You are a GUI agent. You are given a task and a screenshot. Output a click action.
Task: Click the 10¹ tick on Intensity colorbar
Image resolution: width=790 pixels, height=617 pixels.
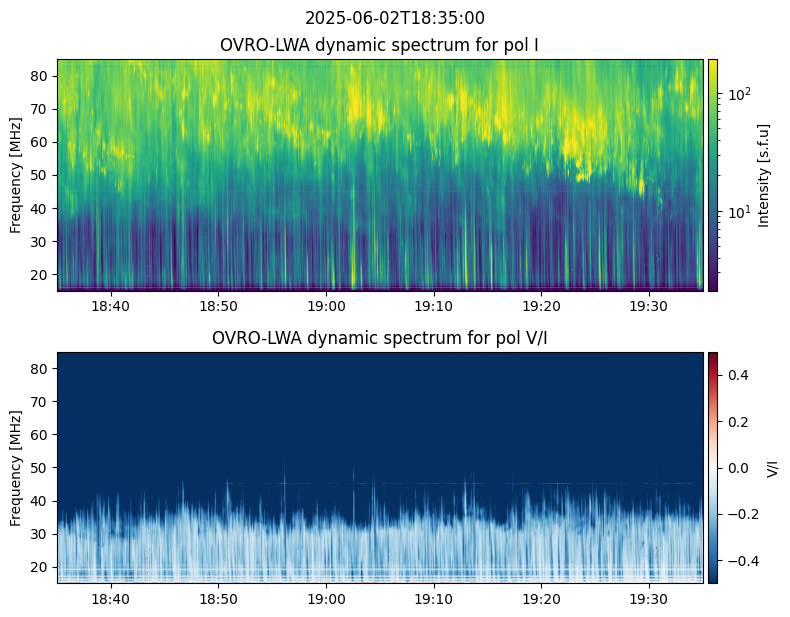coord(738,211)
